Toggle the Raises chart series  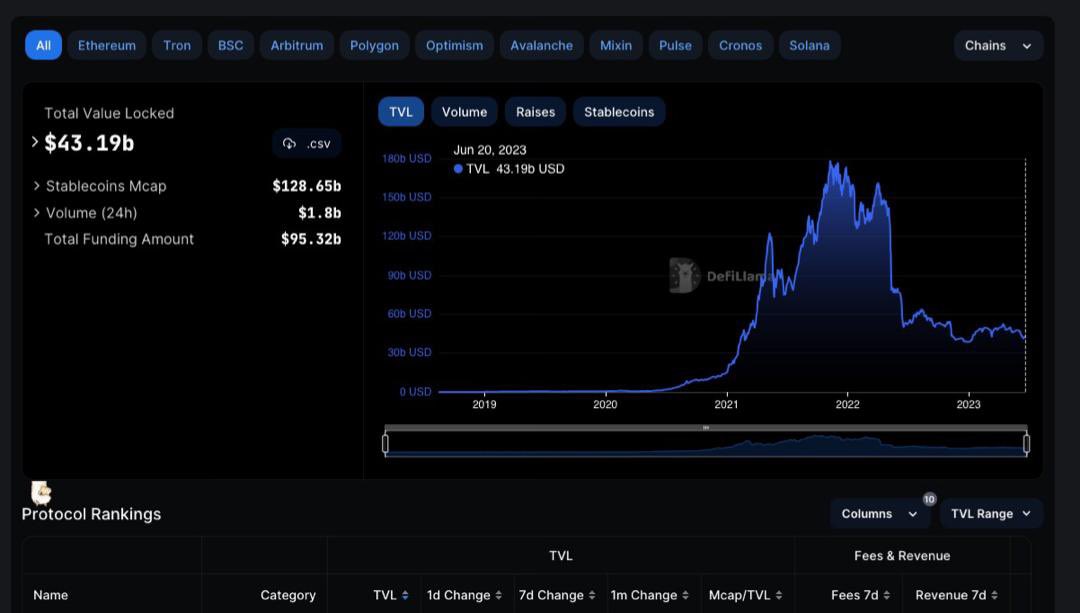click(x=535, y=112)
